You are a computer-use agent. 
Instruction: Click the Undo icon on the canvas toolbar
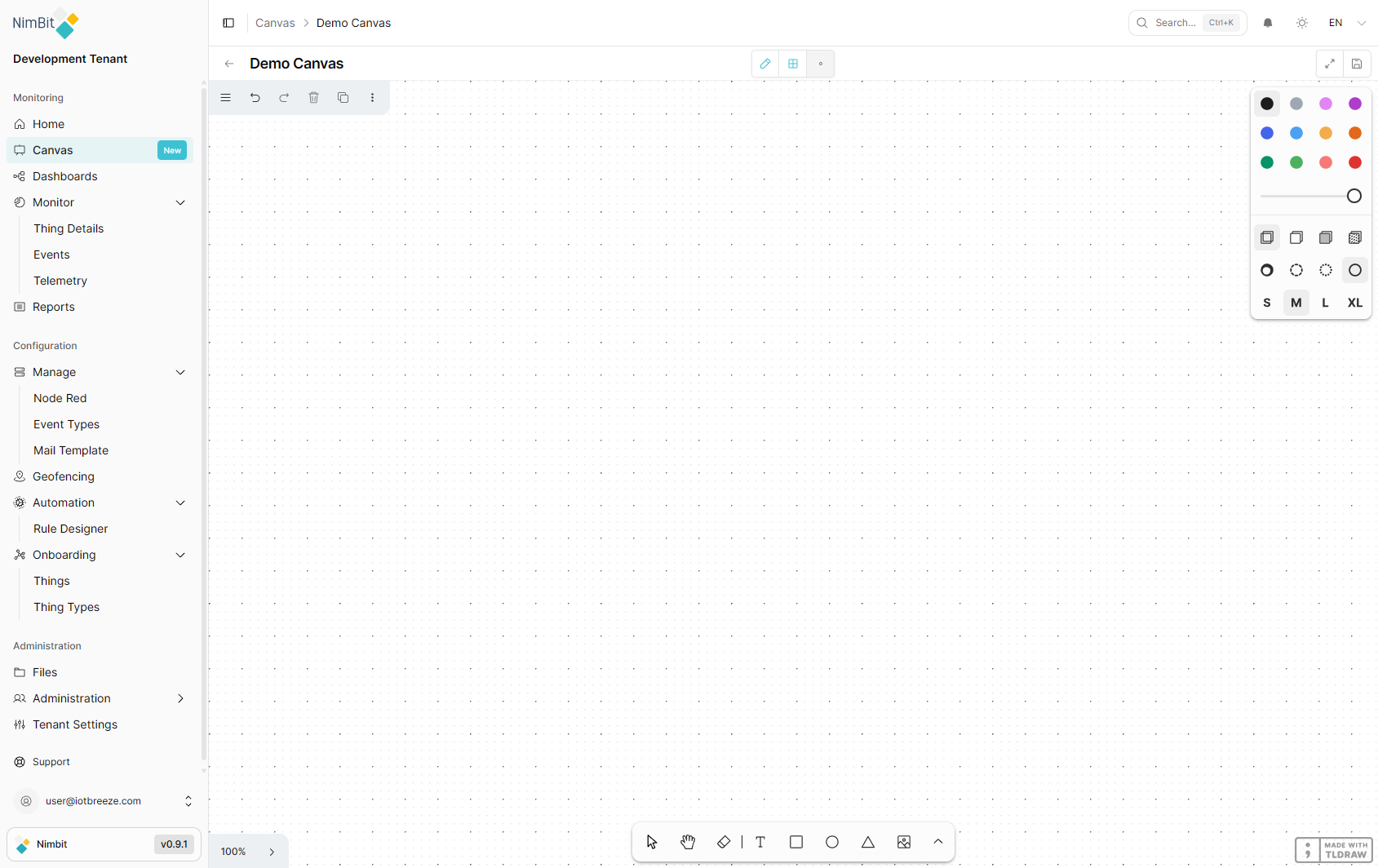point(255,97)
